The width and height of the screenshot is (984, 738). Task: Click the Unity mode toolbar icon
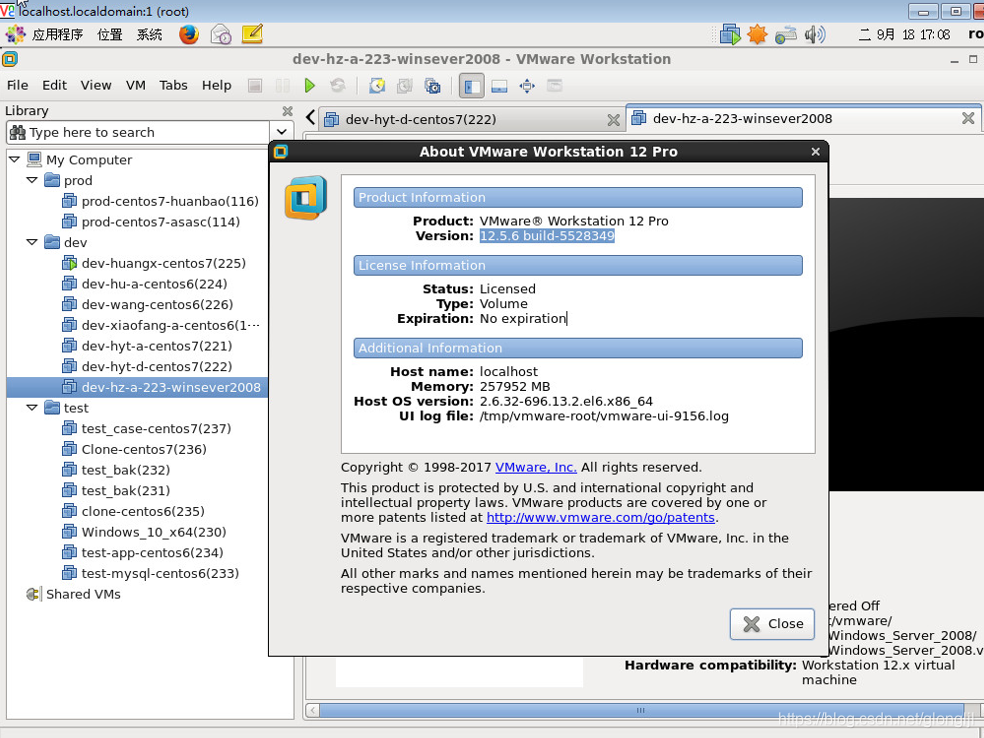point(555,85)
